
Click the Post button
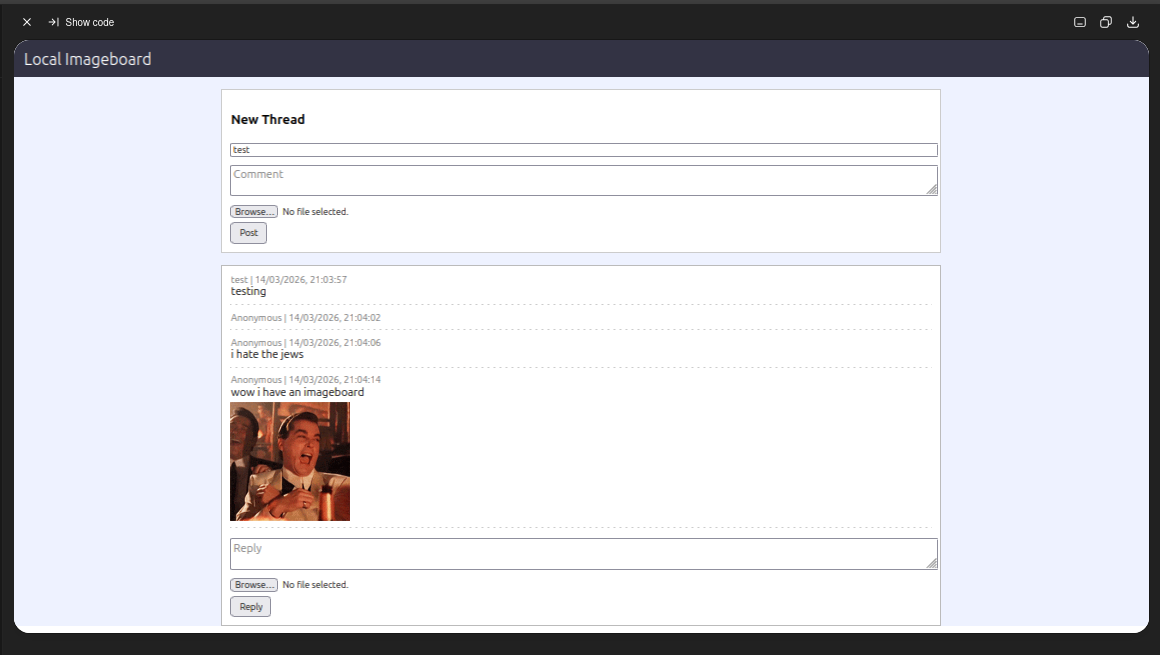tap(249, 233)
